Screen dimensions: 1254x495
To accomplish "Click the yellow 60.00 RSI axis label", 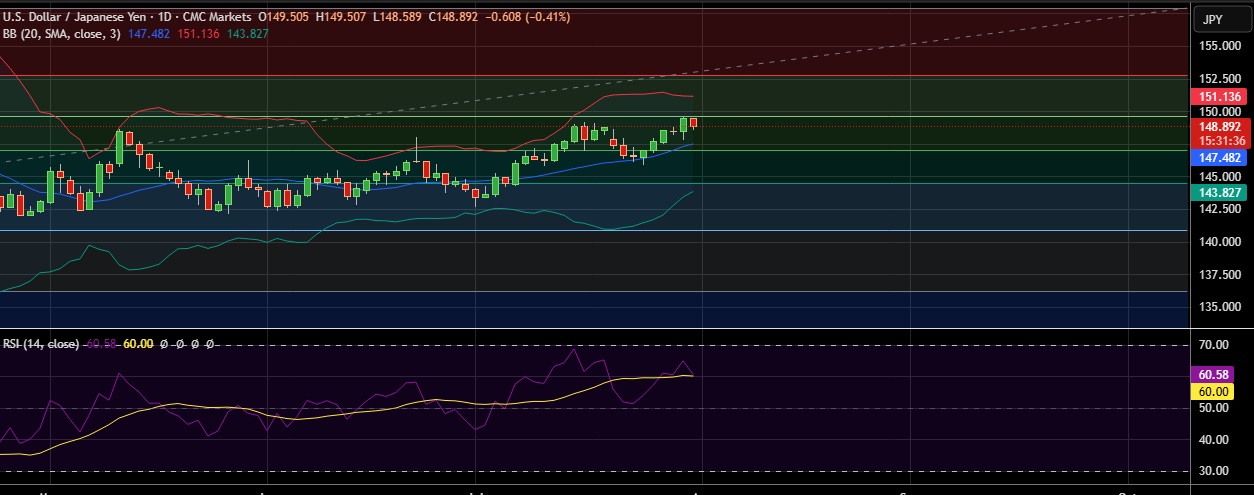I will pyautogui.click(x=1218, y=391).
